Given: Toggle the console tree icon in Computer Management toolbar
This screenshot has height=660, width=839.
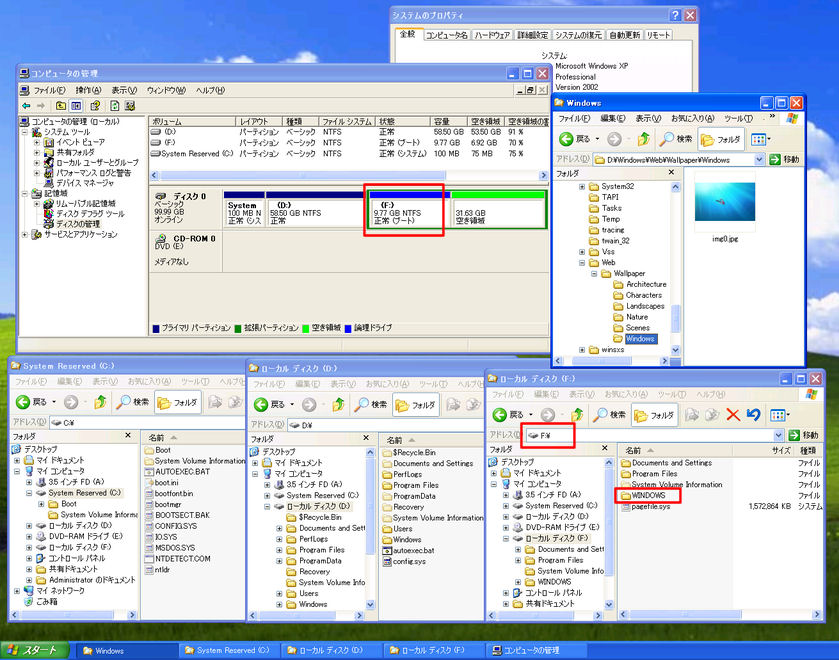Looking at the screenshot, I should click(x=76, y=106).
